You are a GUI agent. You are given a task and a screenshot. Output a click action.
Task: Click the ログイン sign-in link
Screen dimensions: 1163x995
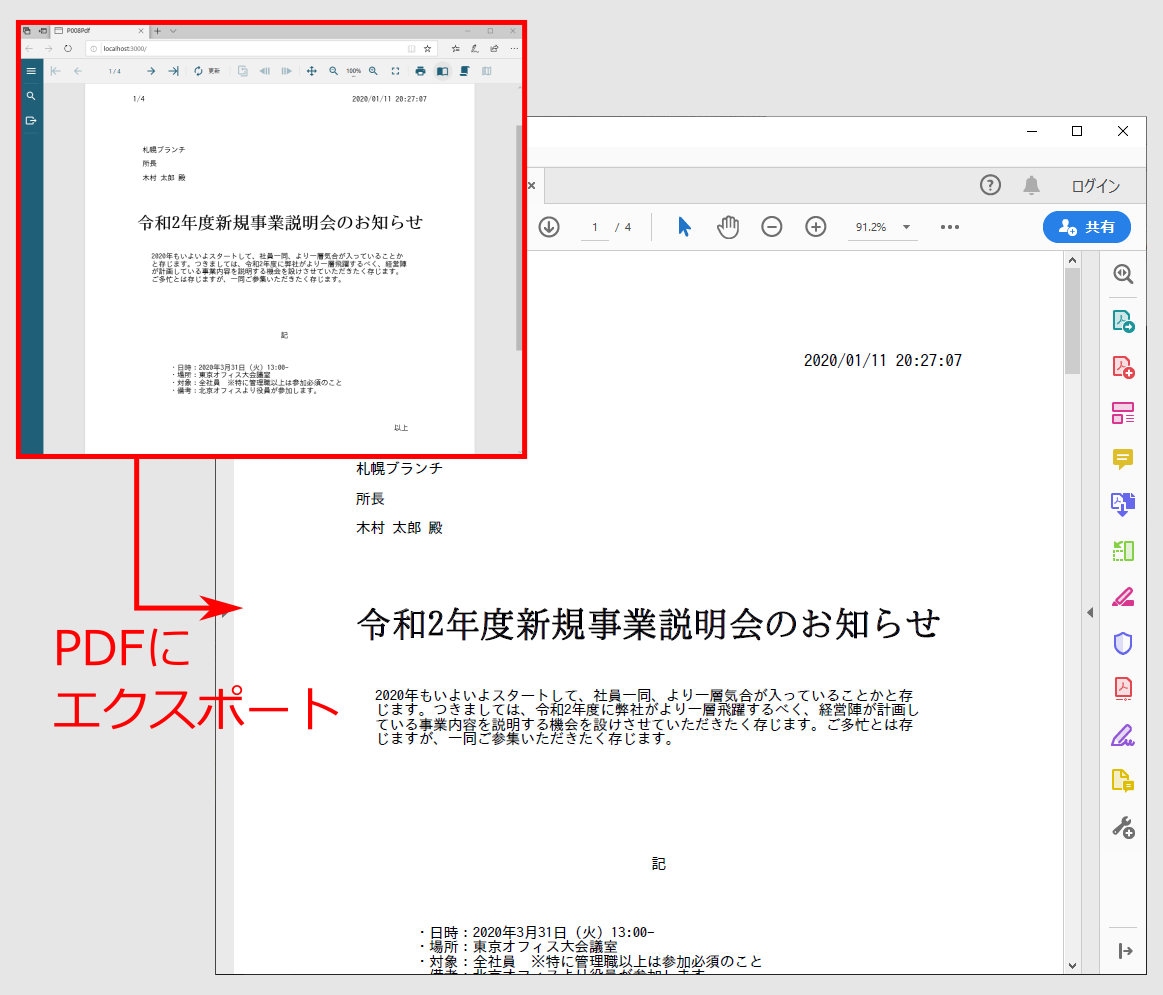(1096, 185)
